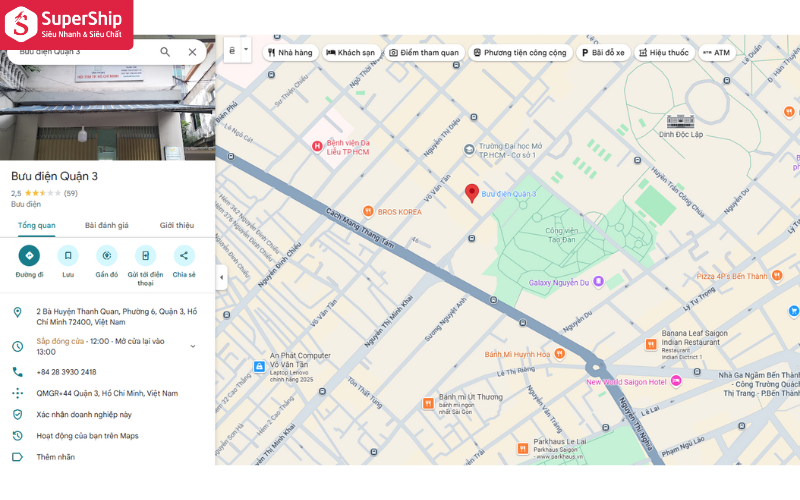The width and height of the screenshot is (800, 500).
Task: Filter by ATM chip
Action: point(716,53)
